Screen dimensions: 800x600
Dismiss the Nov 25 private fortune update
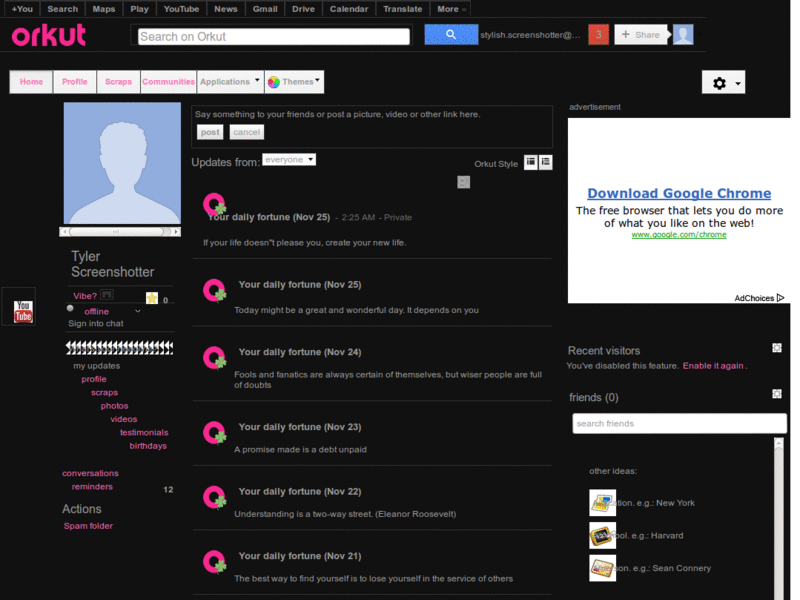coord(463,182)
